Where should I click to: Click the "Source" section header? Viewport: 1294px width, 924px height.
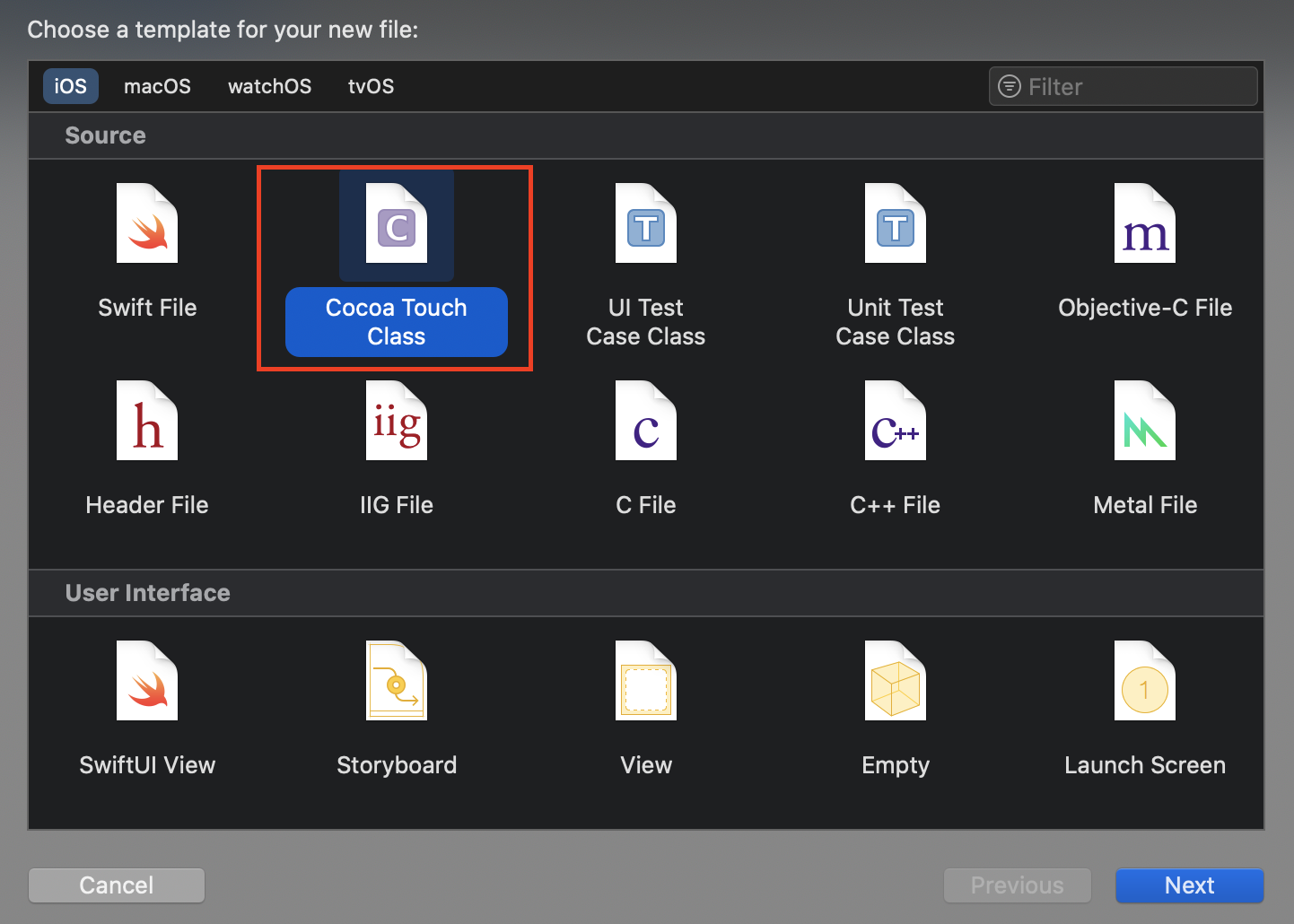(105, 135)
